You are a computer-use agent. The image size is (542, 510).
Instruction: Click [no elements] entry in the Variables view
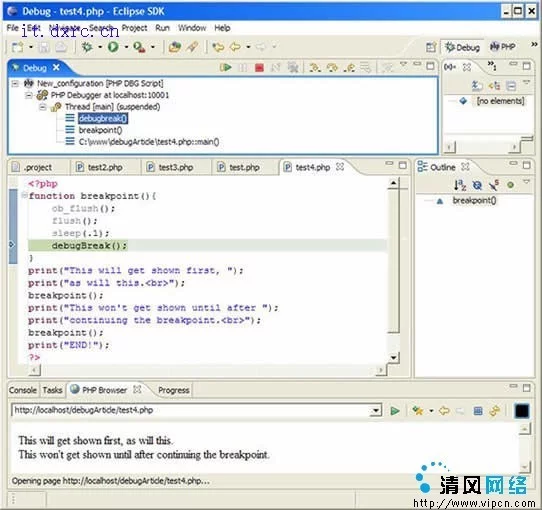(x=500, y=101)
